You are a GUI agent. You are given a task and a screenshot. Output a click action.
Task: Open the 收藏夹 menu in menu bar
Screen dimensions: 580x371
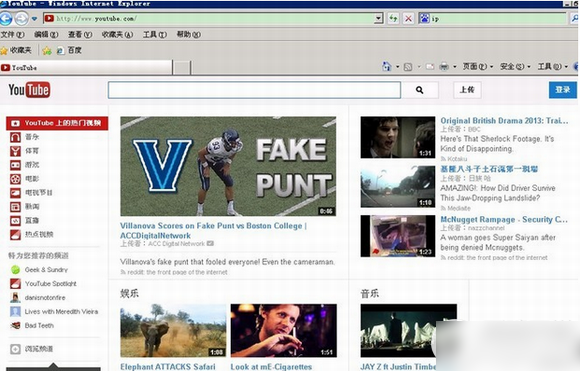117,34
